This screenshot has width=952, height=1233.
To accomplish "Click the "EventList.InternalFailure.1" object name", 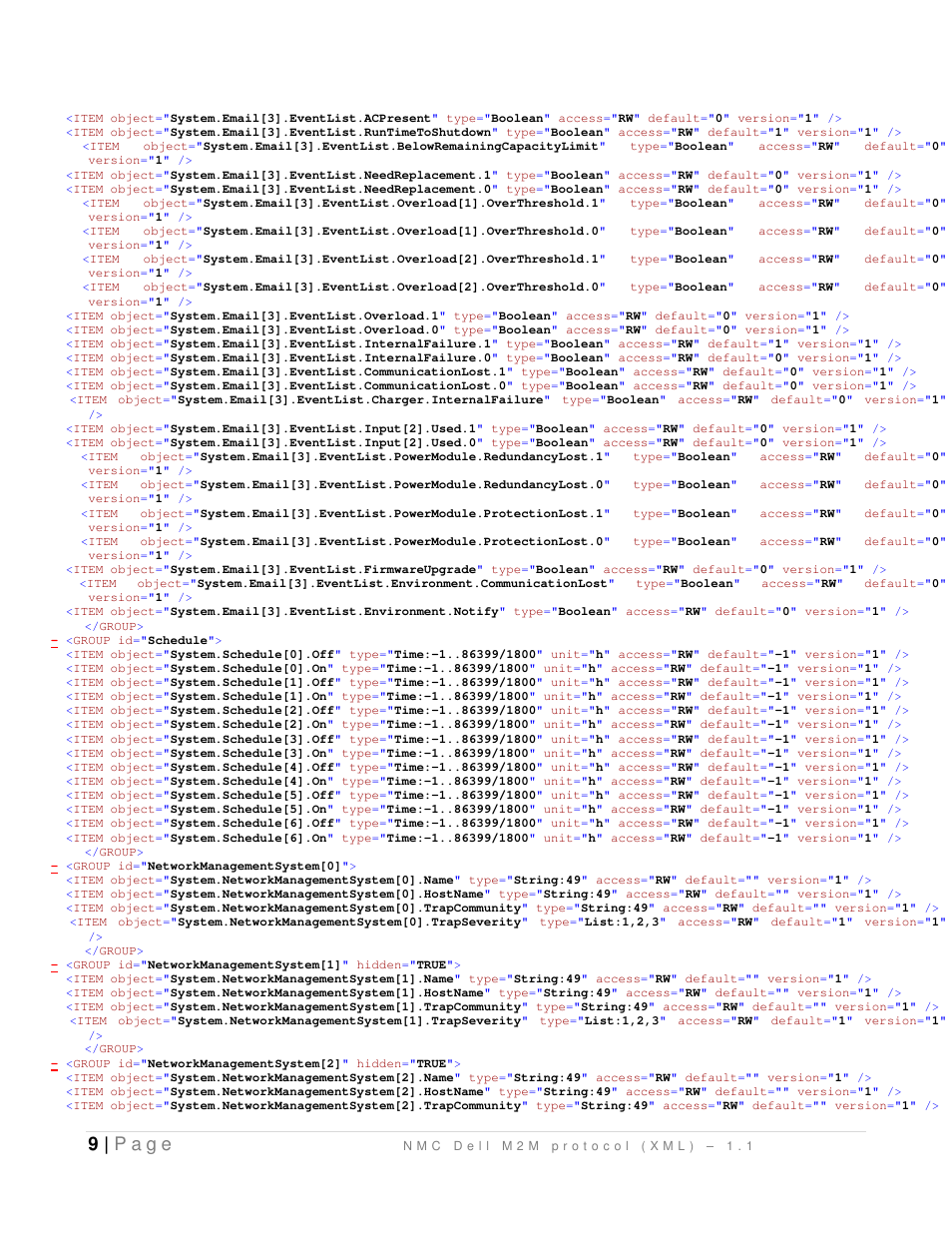I will [331, 343].
